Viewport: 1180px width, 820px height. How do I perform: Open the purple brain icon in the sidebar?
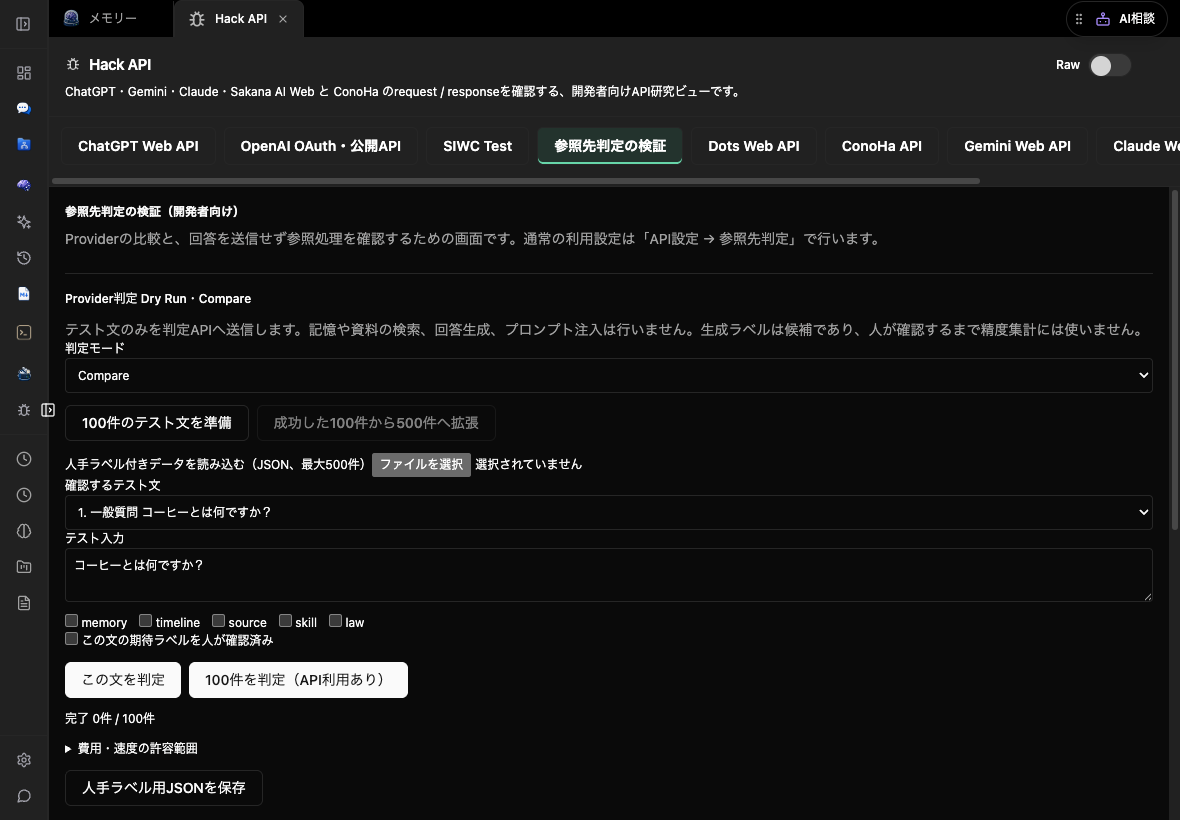pos(23,185)
